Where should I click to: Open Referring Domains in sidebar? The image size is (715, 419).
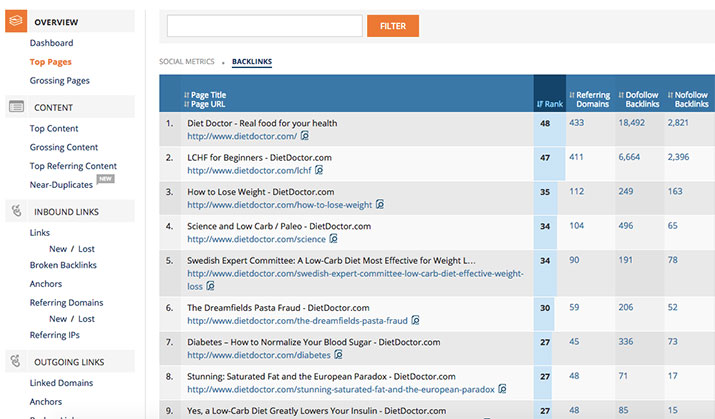tap(67, 303)
